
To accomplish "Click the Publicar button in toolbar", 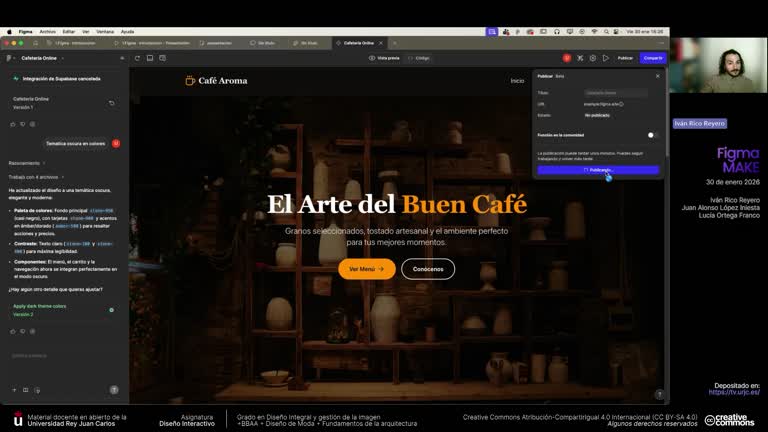I will pos(625,58).
